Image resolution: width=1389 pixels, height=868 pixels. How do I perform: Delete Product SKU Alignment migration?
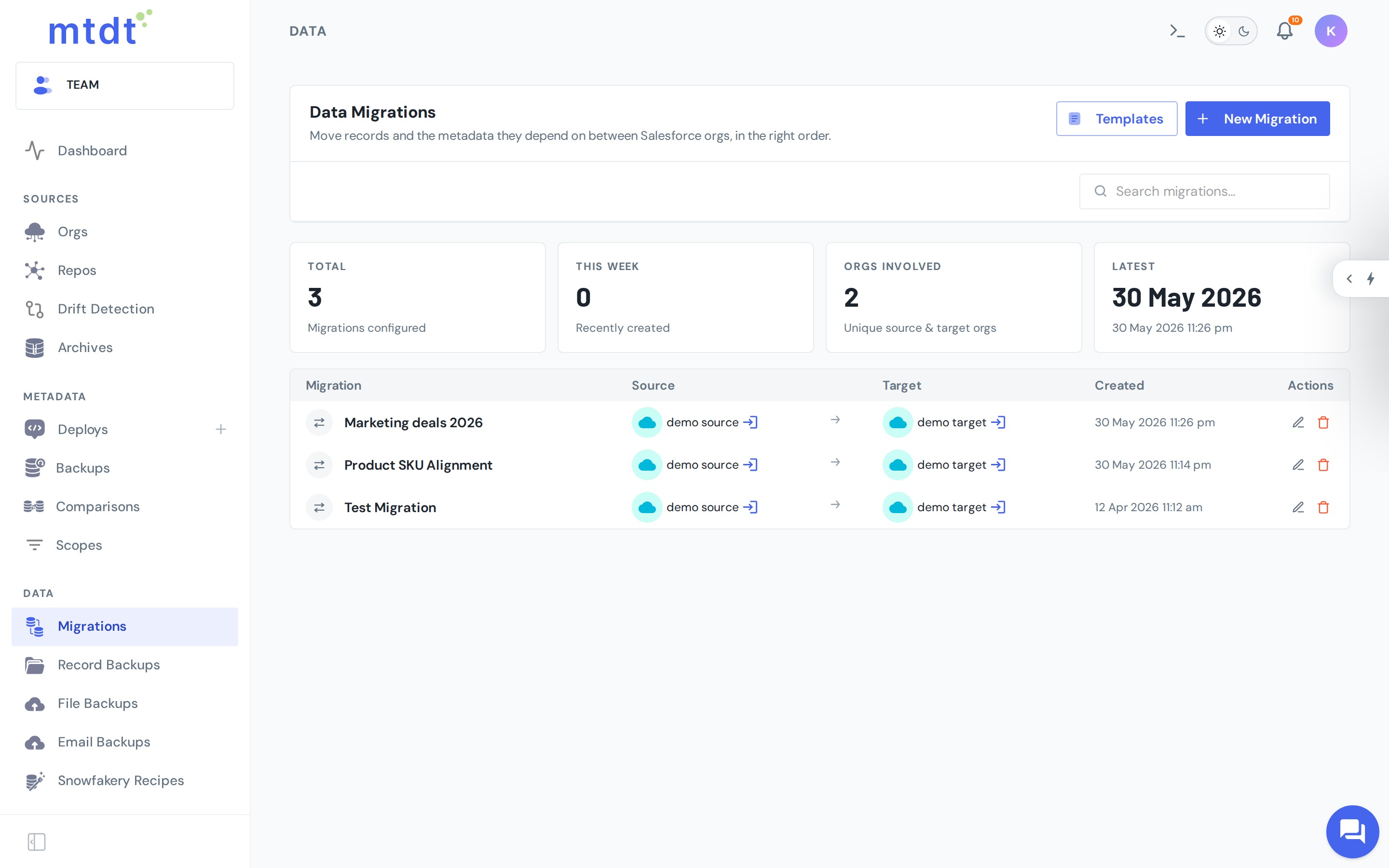1323,465
